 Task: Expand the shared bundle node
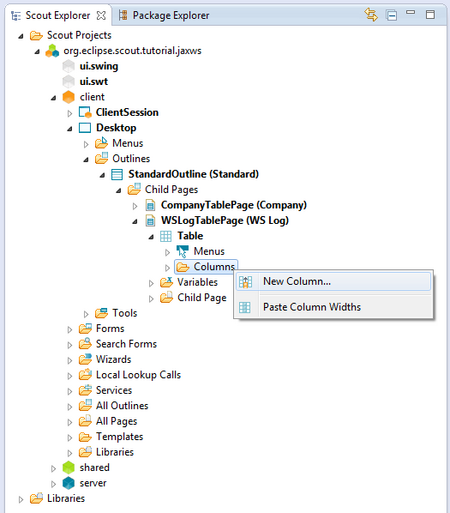pyautogui.click(x=53, y=469)
